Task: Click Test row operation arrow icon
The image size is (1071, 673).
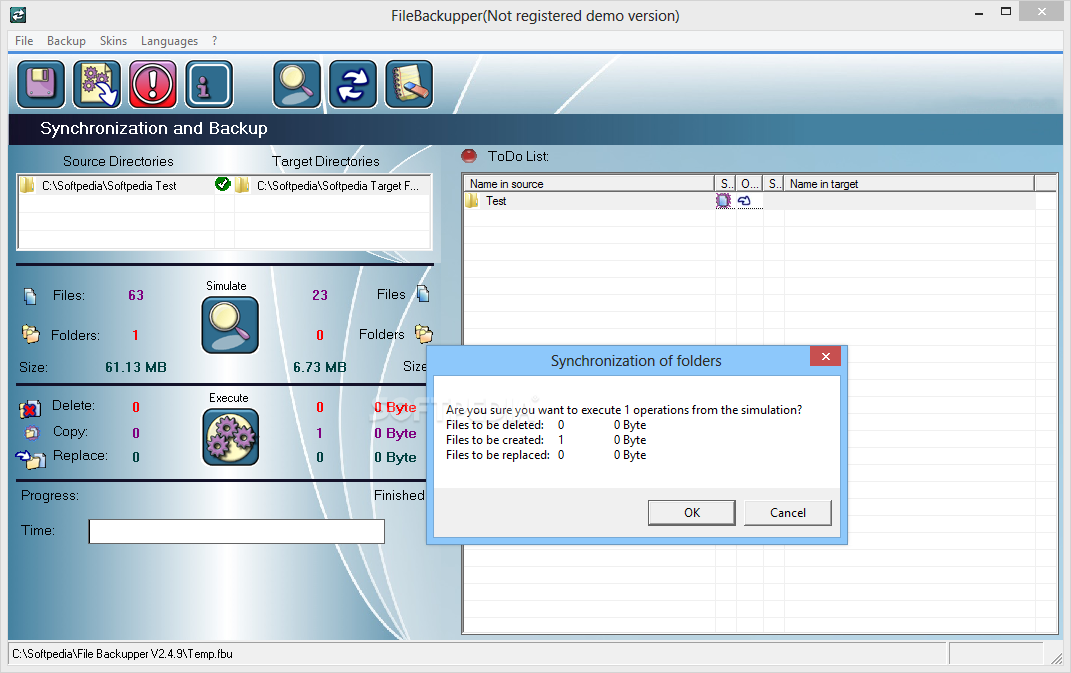Action: [x=745, y=201]
